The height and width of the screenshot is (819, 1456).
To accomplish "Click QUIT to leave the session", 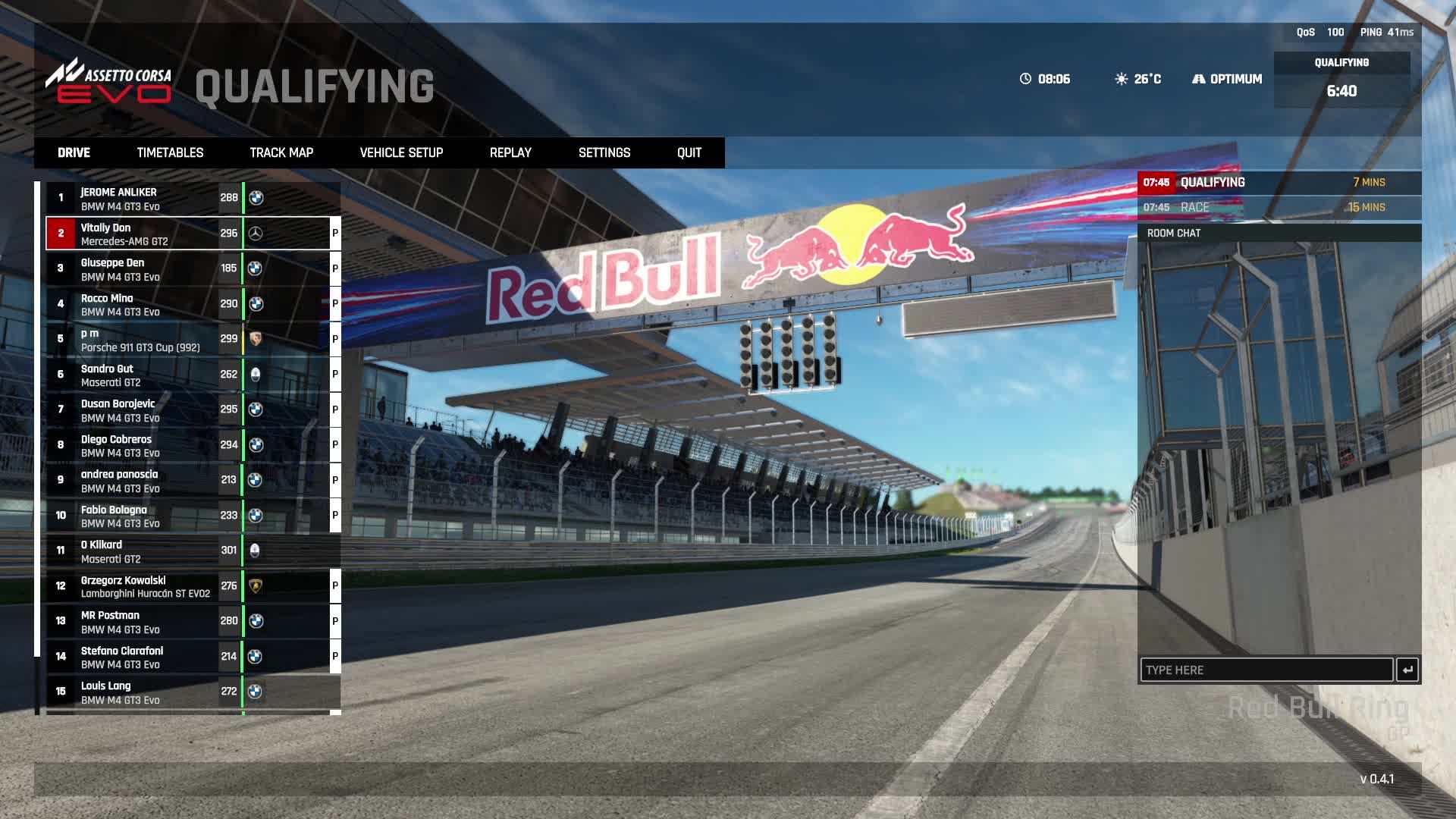I will coord(689,152).
